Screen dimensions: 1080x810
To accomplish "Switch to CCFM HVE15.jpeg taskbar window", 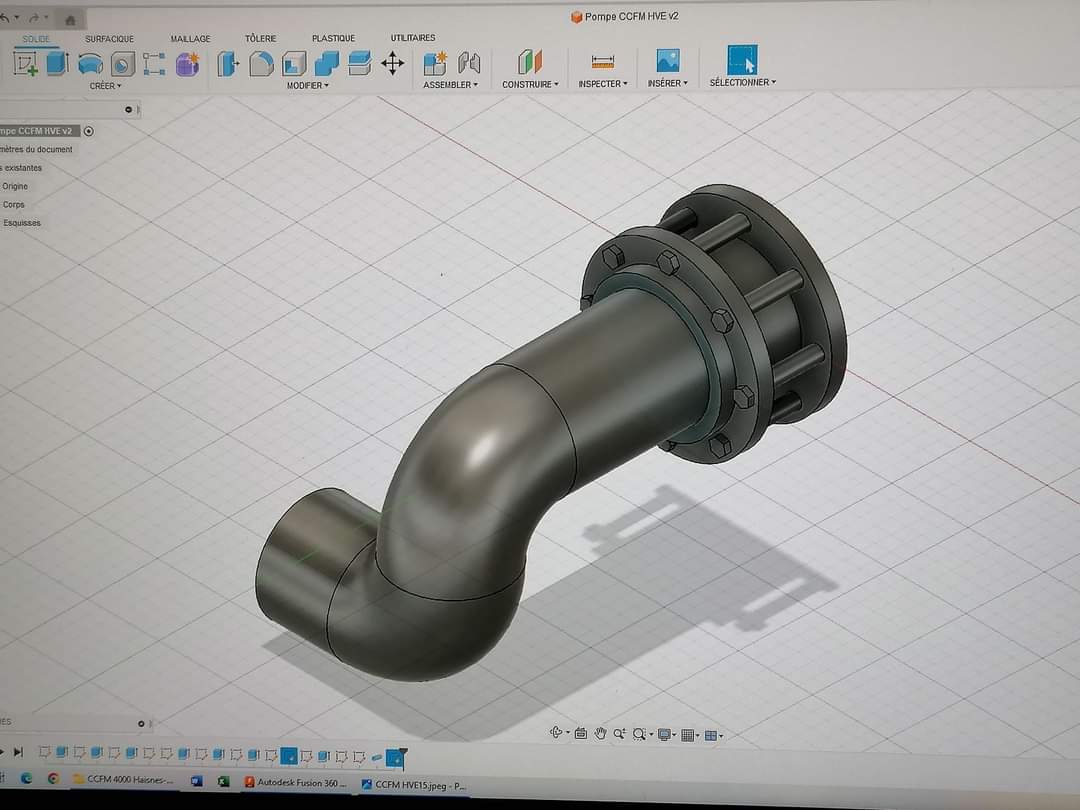I will pos(414,785).
